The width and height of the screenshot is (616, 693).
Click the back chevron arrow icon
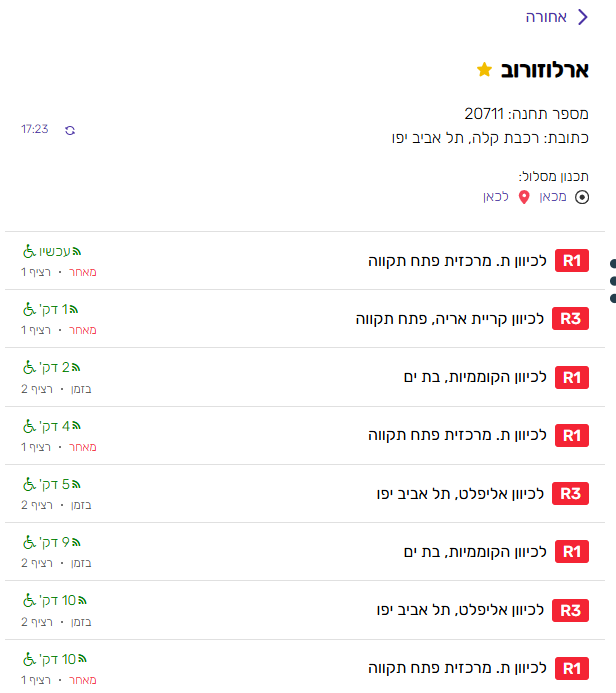583,16
